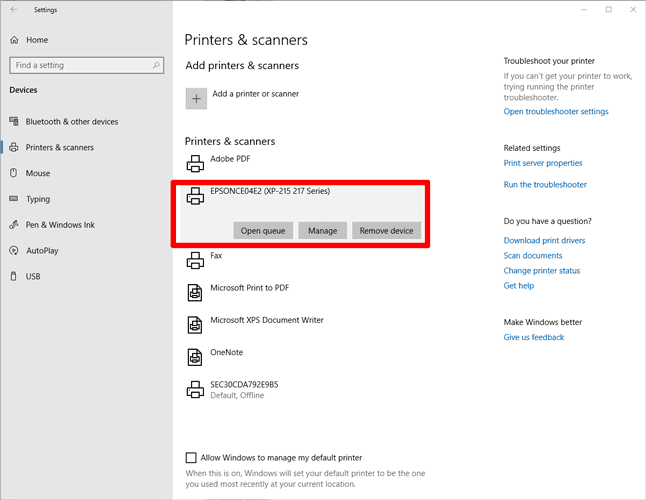This screenshot has height=500, width=646.
Task: Click the Pen & Windows Ink icon
Action: click(14, 224)
